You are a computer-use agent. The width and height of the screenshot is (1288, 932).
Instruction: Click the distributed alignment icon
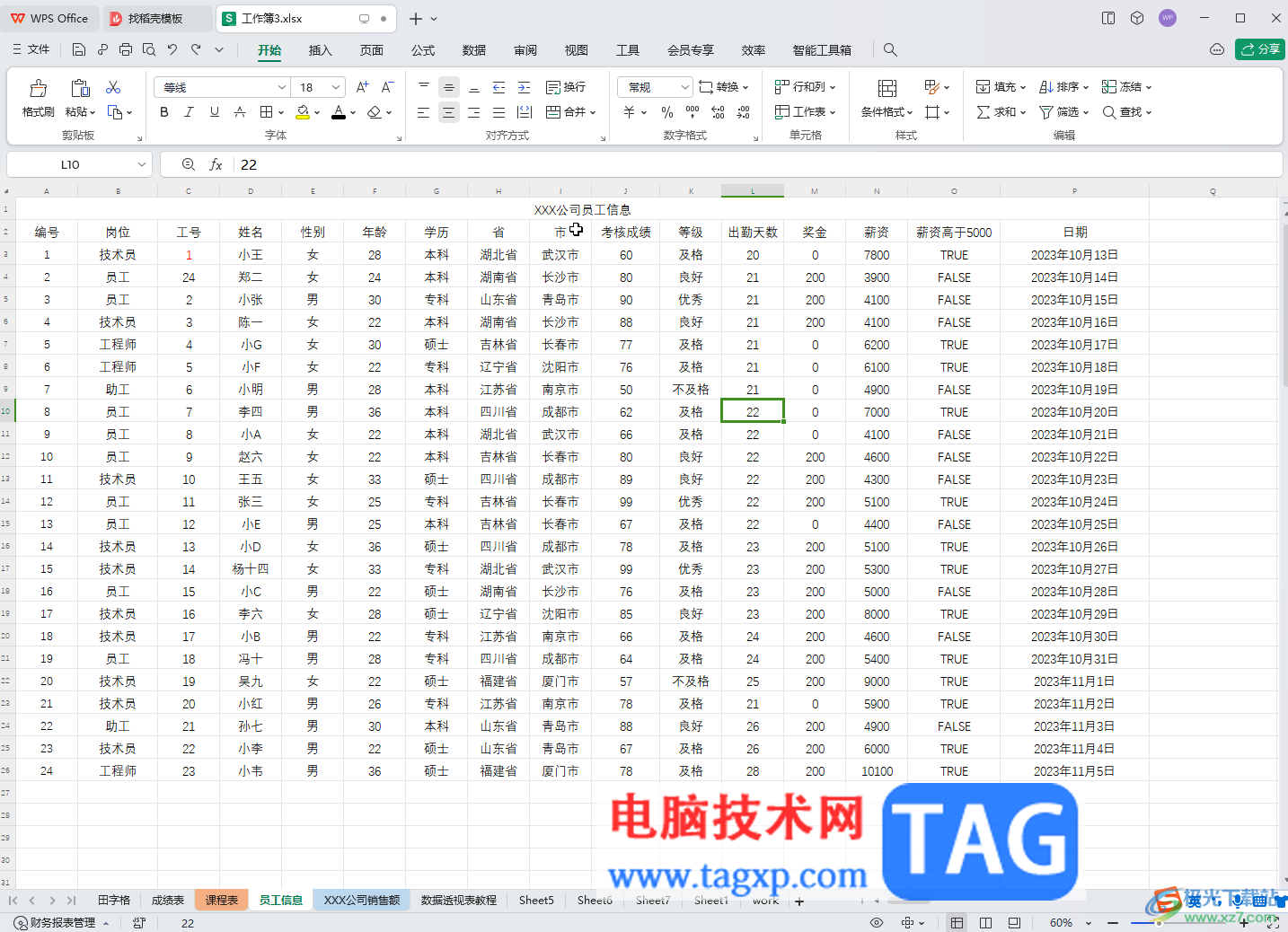click(525, 112)
